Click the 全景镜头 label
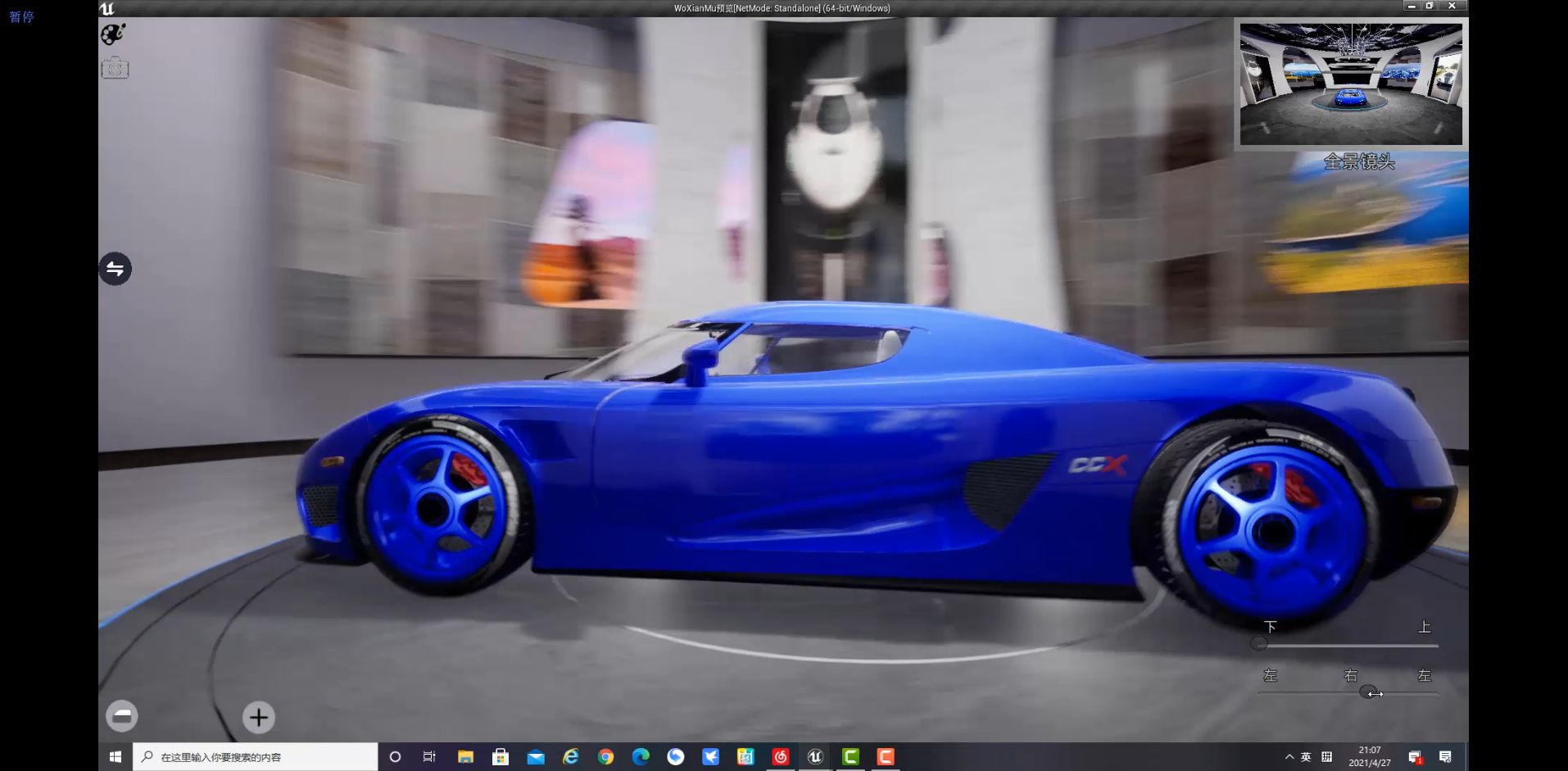Viewport: 1568px width, 771px height. click(1359, 161)
